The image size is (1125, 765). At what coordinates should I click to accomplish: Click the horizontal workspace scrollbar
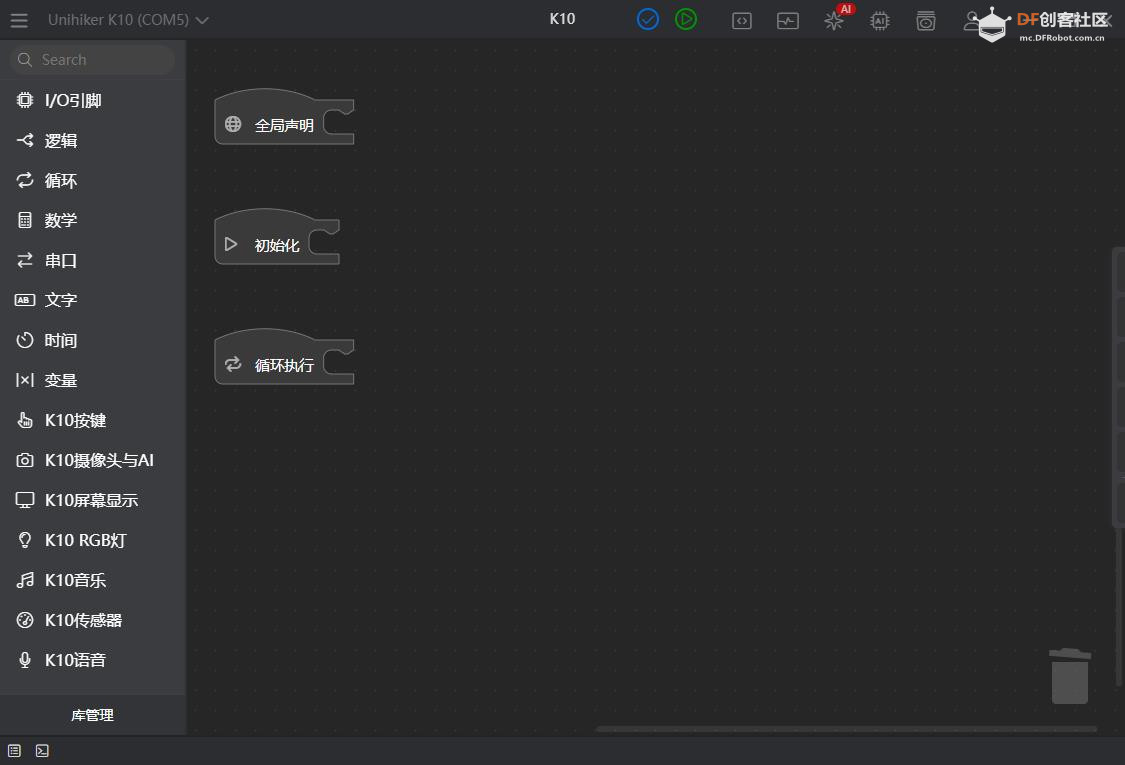coord(847,729)
